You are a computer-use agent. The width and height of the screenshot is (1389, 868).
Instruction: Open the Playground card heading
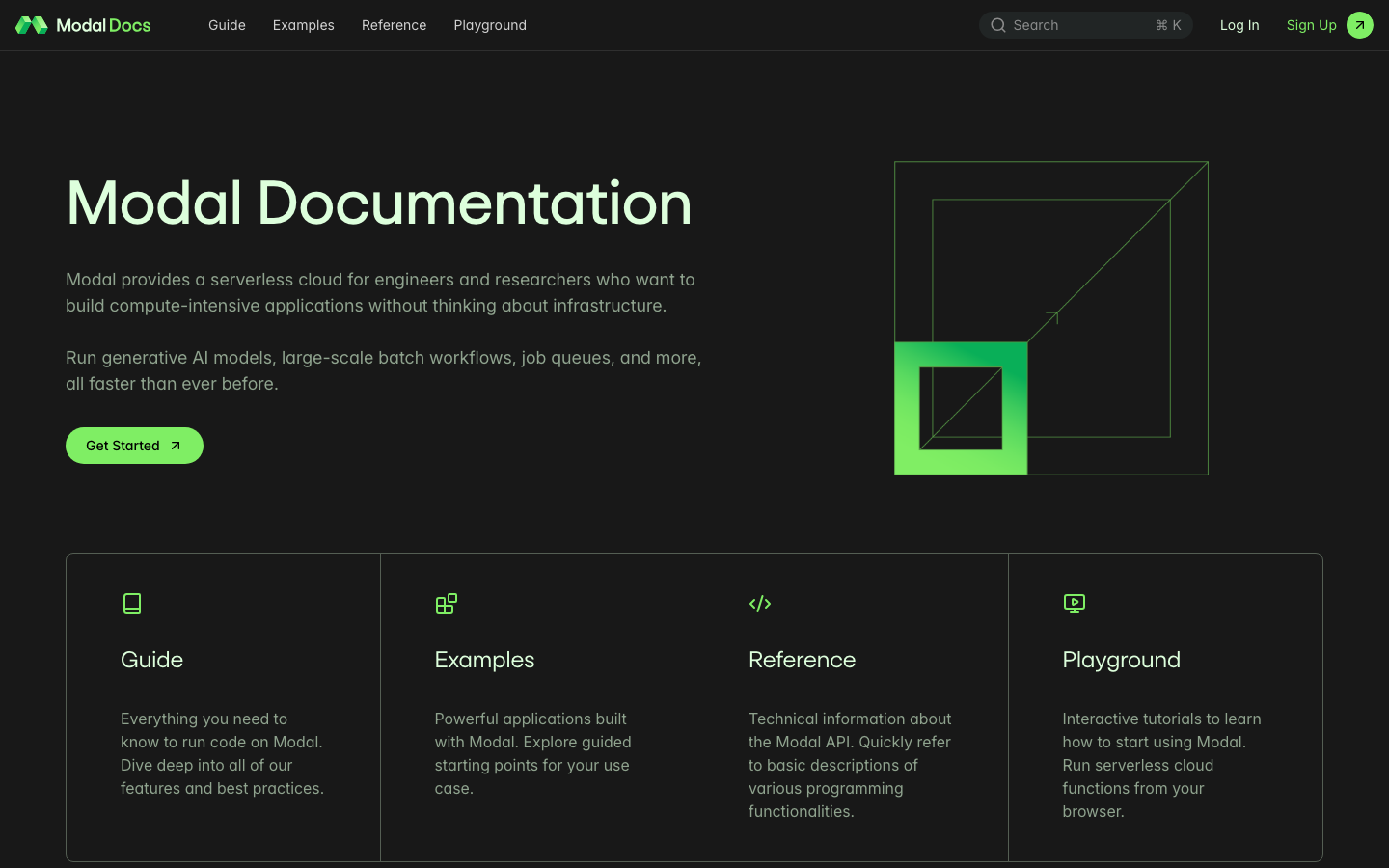point(1121,660)
